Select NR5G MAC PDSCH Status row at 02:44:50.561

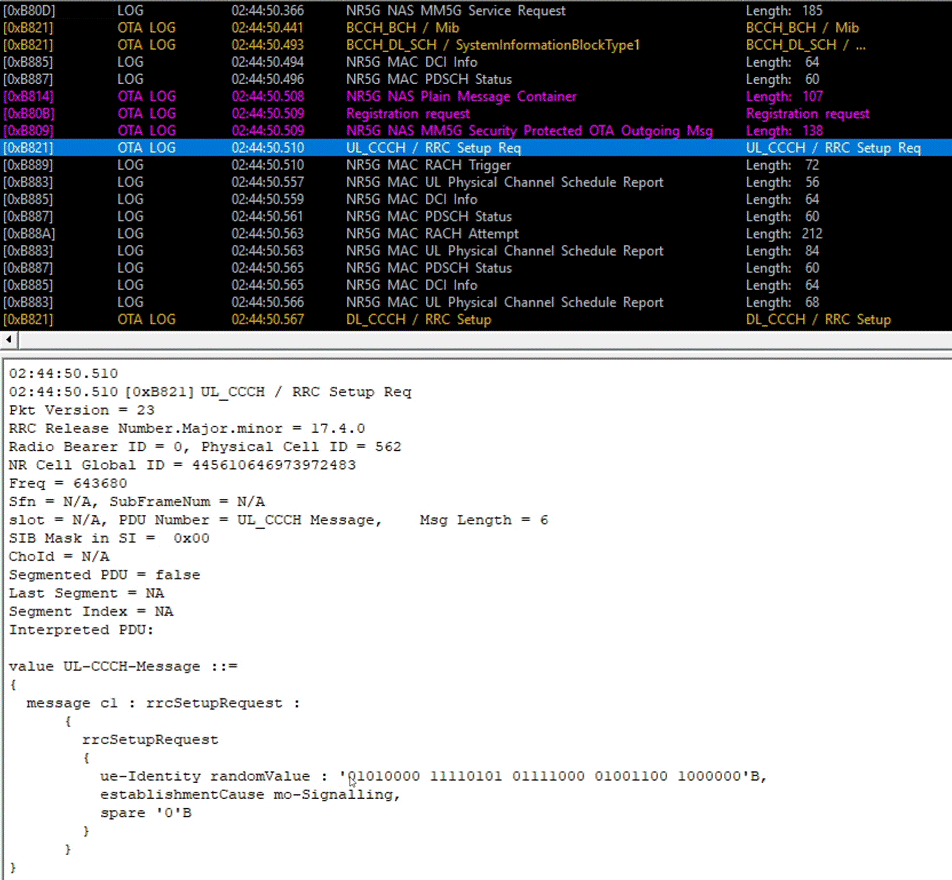(476, 216)
